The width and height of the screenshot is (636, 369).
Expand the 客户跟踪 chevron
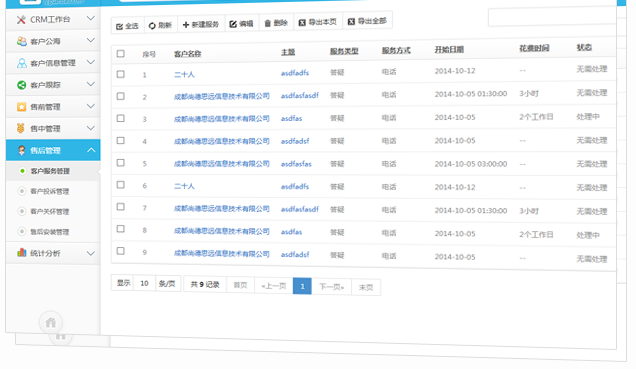tap(91, 84)
